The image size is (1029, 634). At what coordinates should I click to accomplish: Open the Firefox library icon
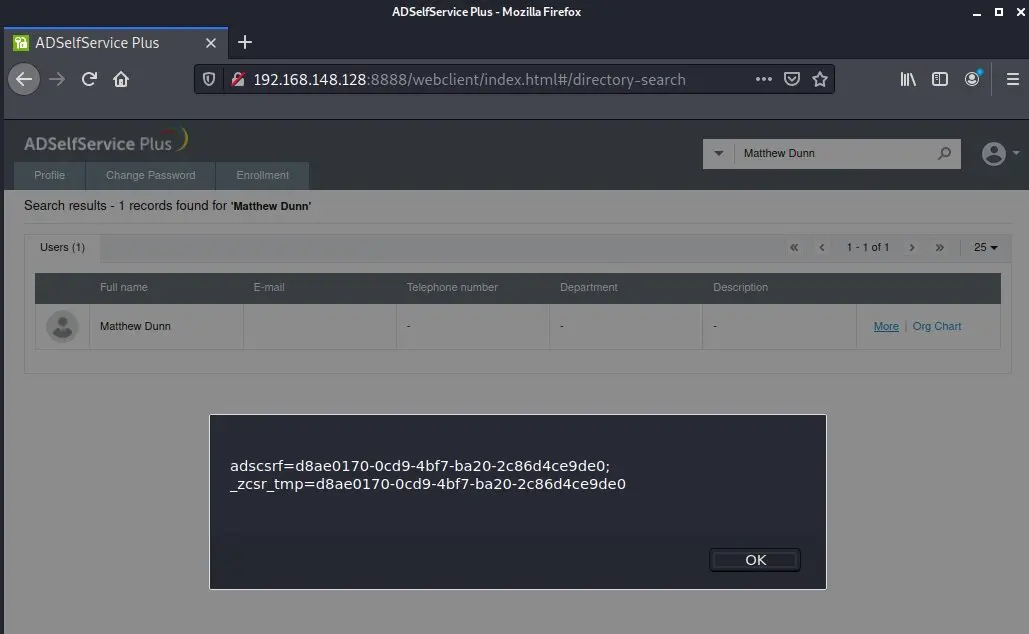click(x=907, y=79)
